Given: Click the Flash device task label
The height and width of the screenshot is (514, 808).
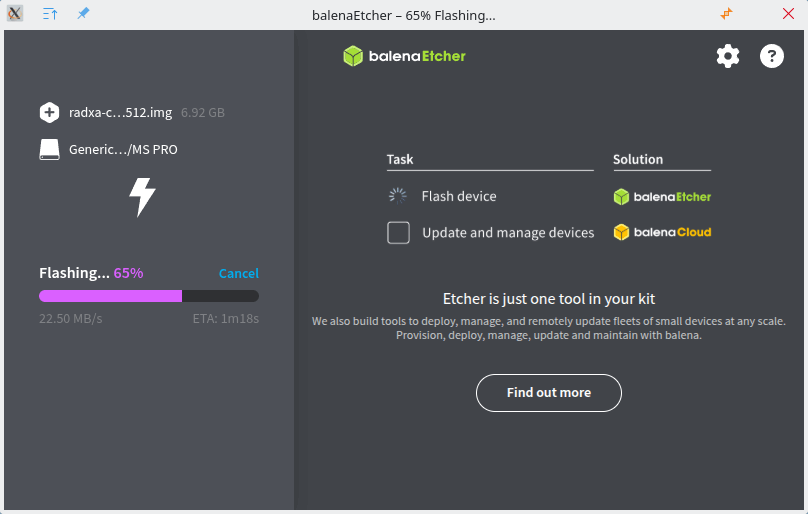Looking at the screenshot, I should click(459, 197).
